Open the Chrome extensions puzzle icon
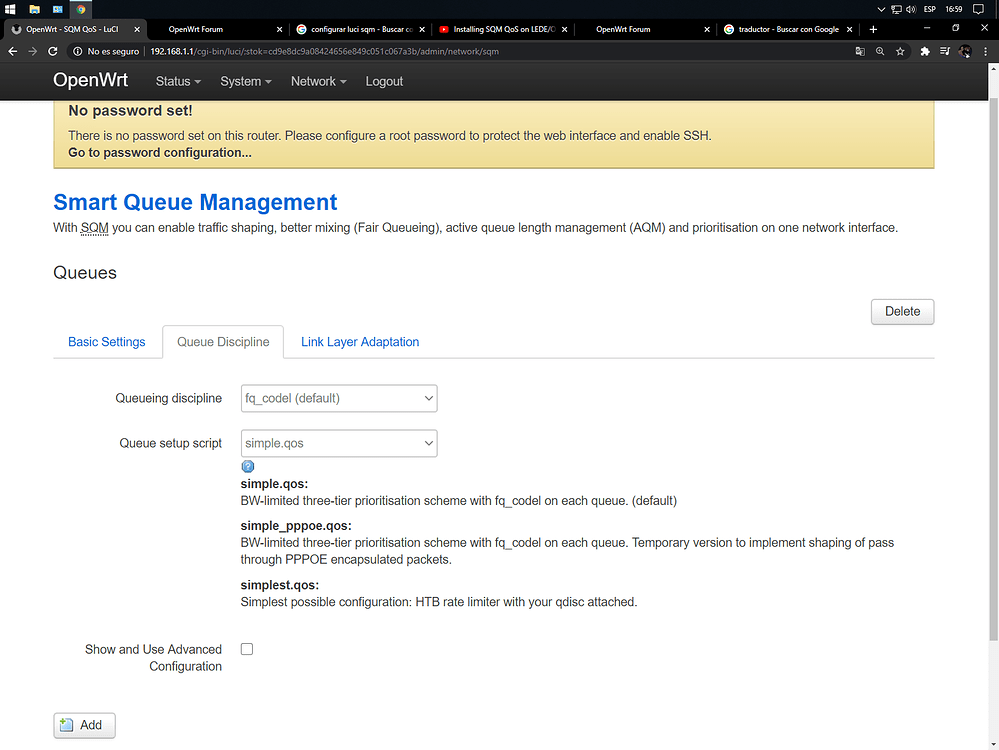Image resolution: width=999 pixels, height=750 pixels. (x=924, y=51)
